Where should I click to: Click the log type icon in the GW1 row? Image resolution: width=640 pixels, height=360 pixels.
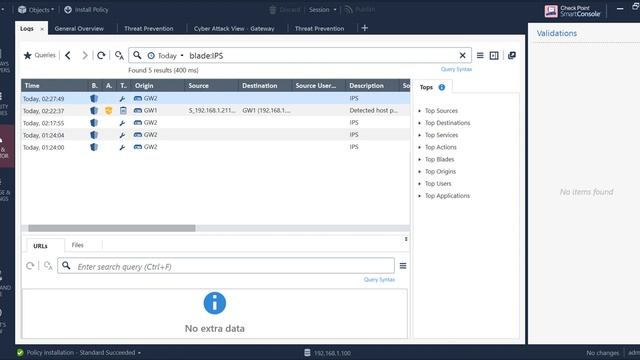pos(123,111)
